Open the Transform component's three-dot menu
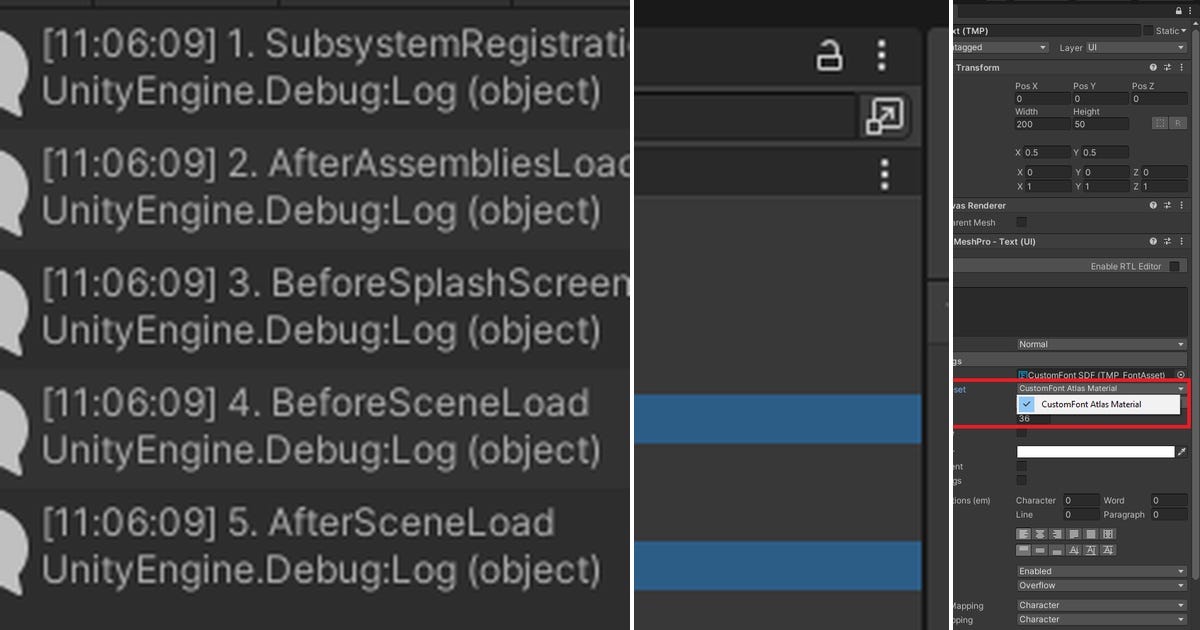 (1181, 67)
